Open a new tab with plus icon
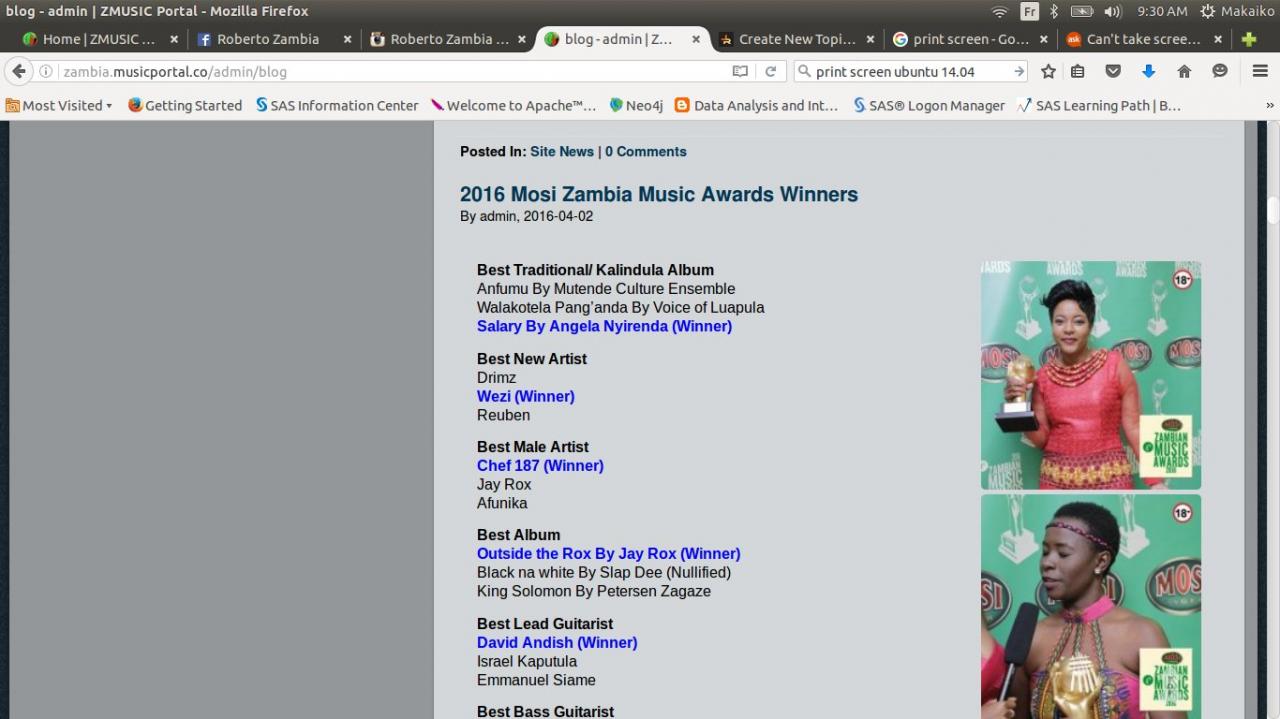1280x719 pixels. tap(1248, 39)
